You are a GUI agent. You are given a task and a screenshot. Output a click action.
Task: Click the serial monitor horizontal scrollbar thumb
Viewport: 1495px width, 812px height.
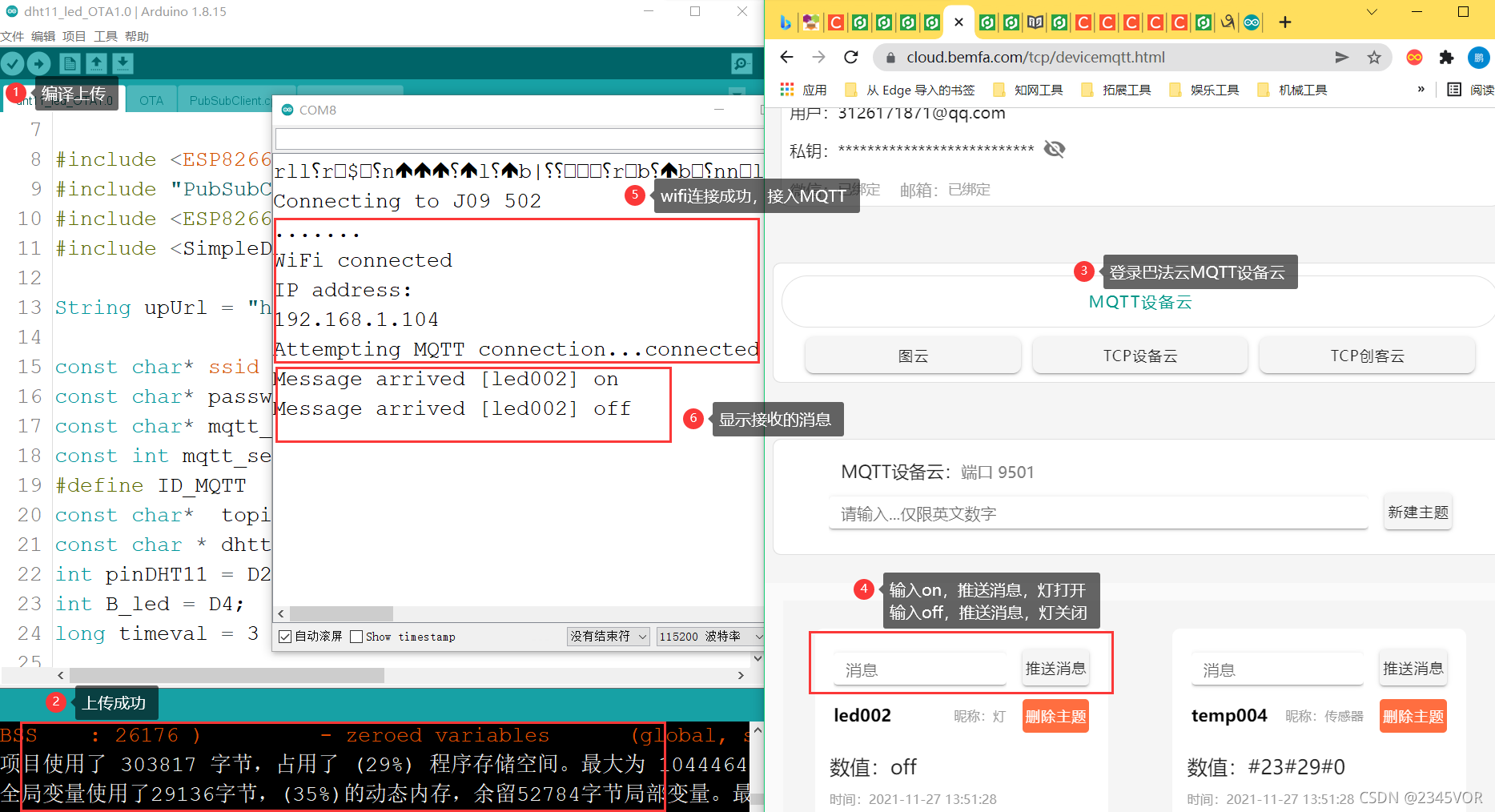click(341, 613)
